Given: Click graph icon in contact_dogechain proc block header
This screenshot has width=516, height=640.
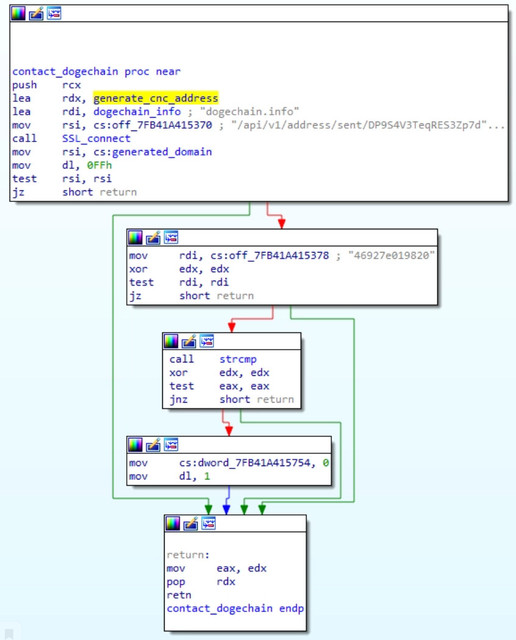Looking at the screenshot, I should [x=54, y=13].
